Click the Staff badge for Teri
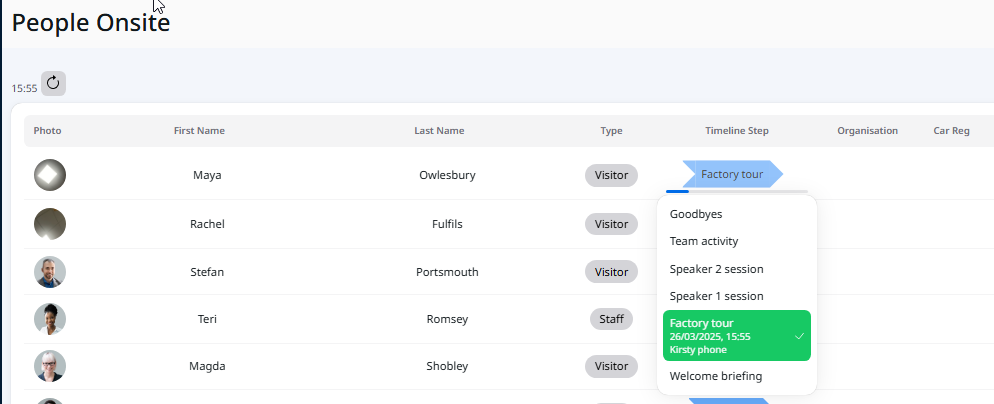Image resolution: width=994 pixels, height=404 pixels. pos(611,319)
